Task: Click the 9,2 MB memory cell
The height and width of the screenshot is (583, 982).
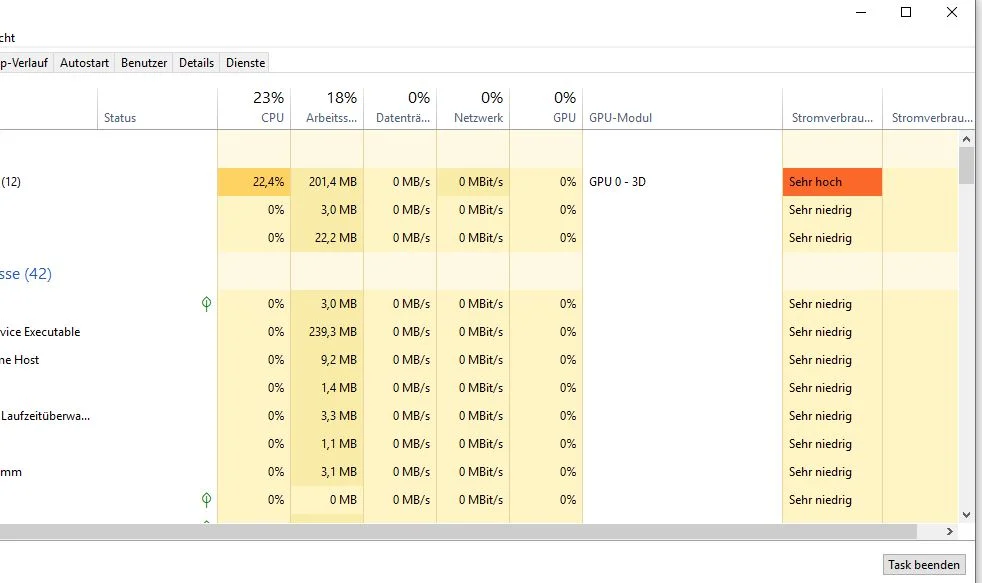Action: (x=327, y=360)
